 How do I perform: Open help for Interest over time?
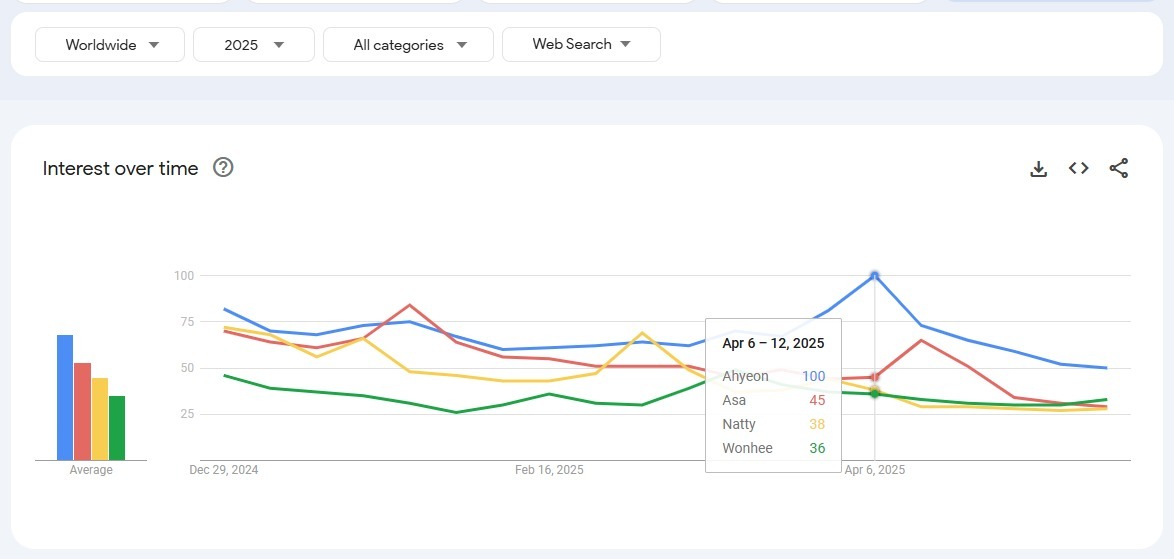223,168
